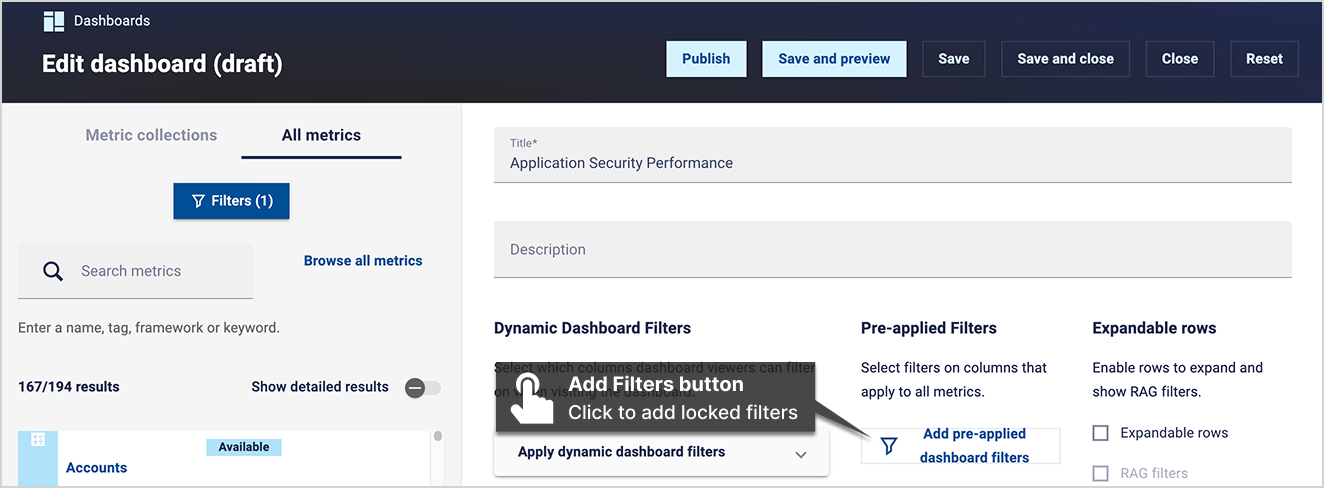The width and height of the screenshot is (1324, 488).
Task: Click the Close button in header
Action: pyautogui.click(x=1180, y=59)
